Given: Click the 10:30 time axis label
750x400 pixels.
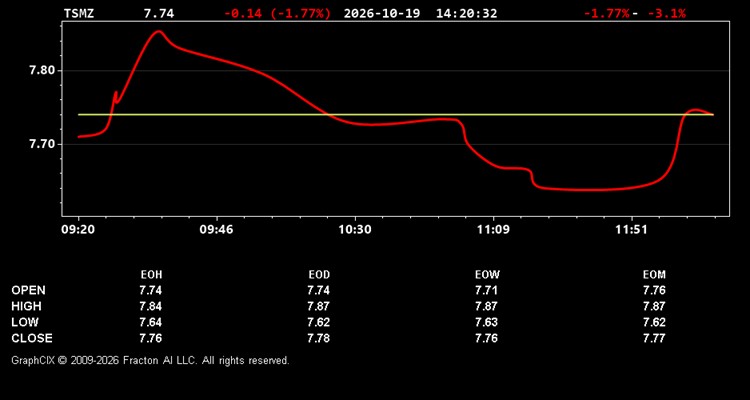Looking at the screenshot, I should pos(355,229).
